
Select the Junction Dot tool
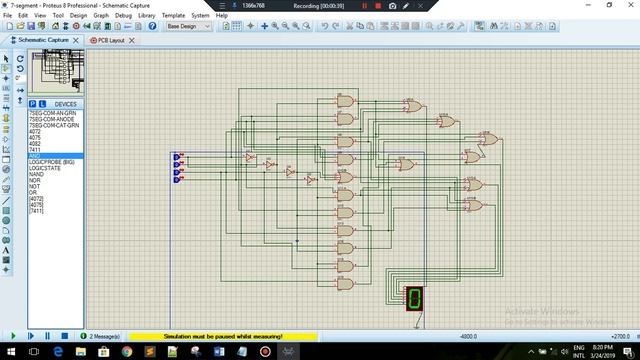pyautogui.click(x=6, y=78)
